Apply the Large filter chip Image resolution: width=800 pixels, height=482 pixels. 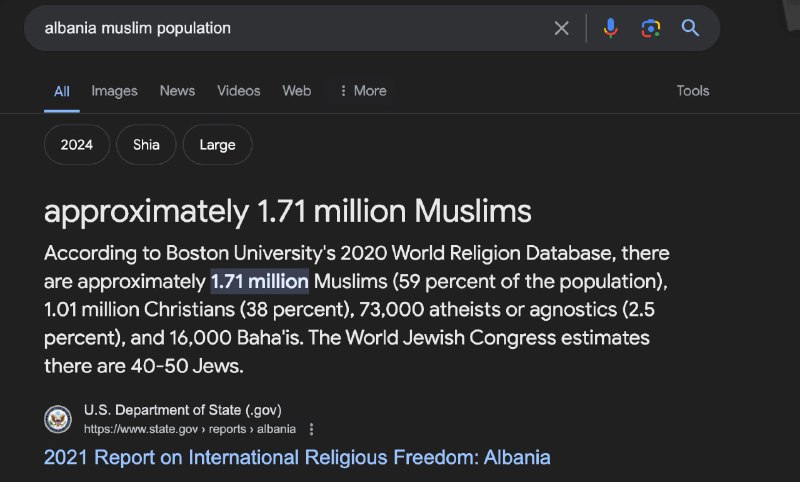217,144
